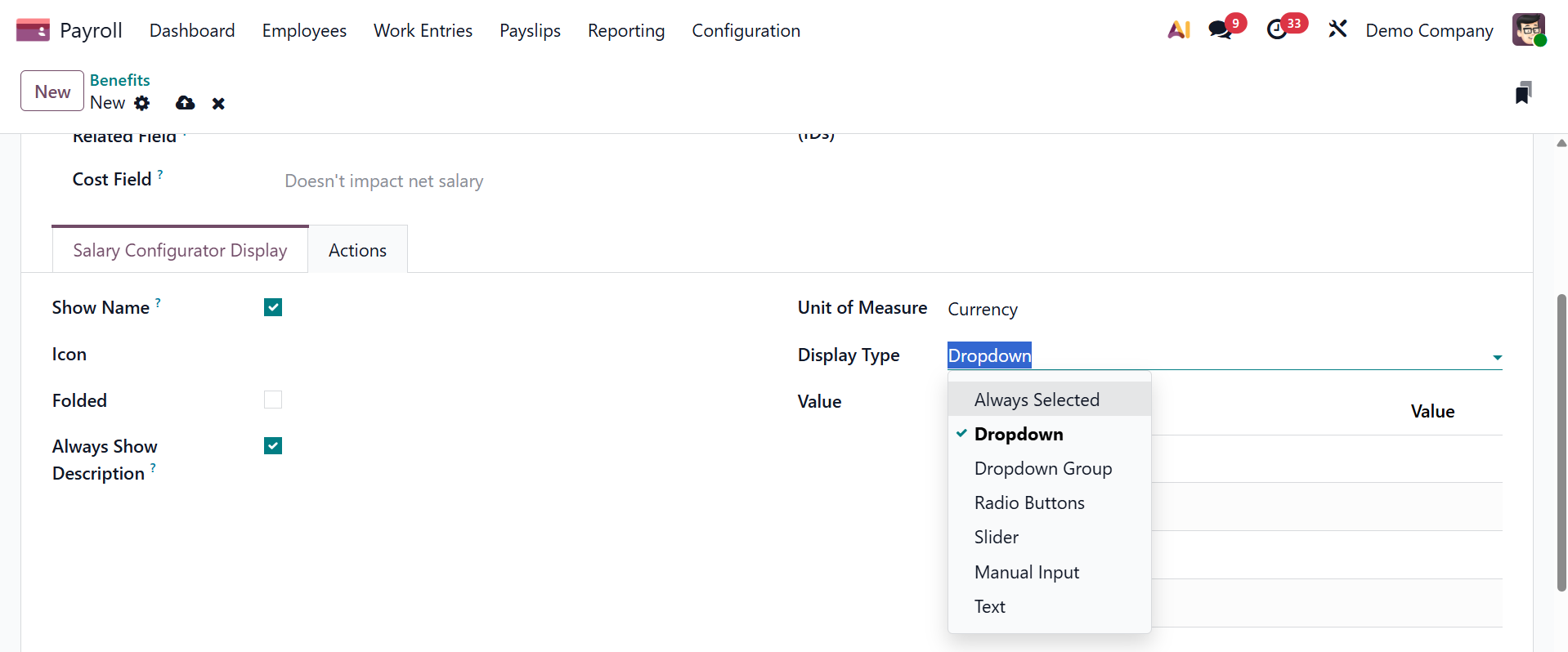
Task: Enable the Folded checkbox
Action: pyautogui.click(x=273, y=400)
